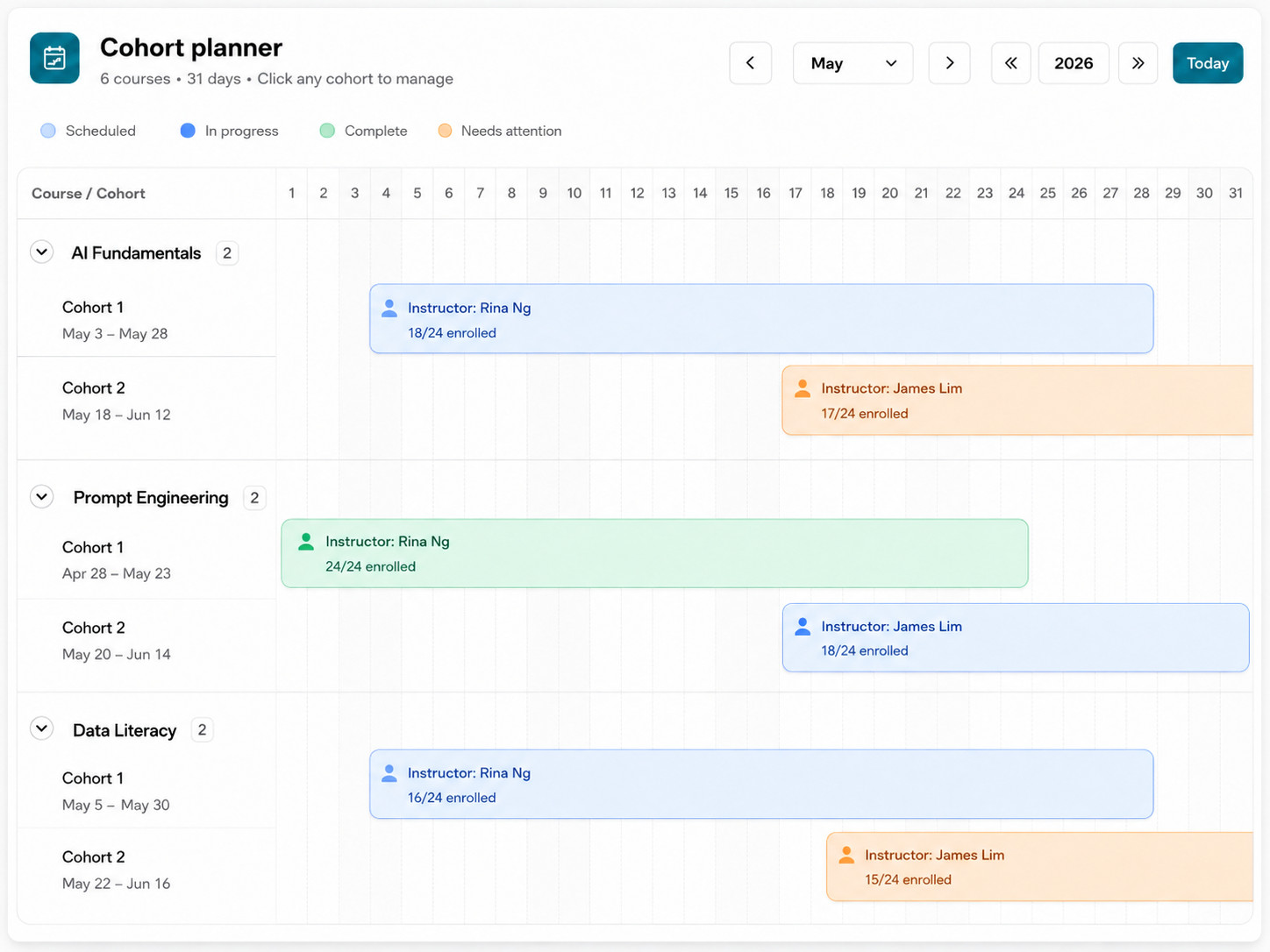Screen dimensions: 1270x952
Task: Click day 15 column header
Action: click(x=731, y=193)
